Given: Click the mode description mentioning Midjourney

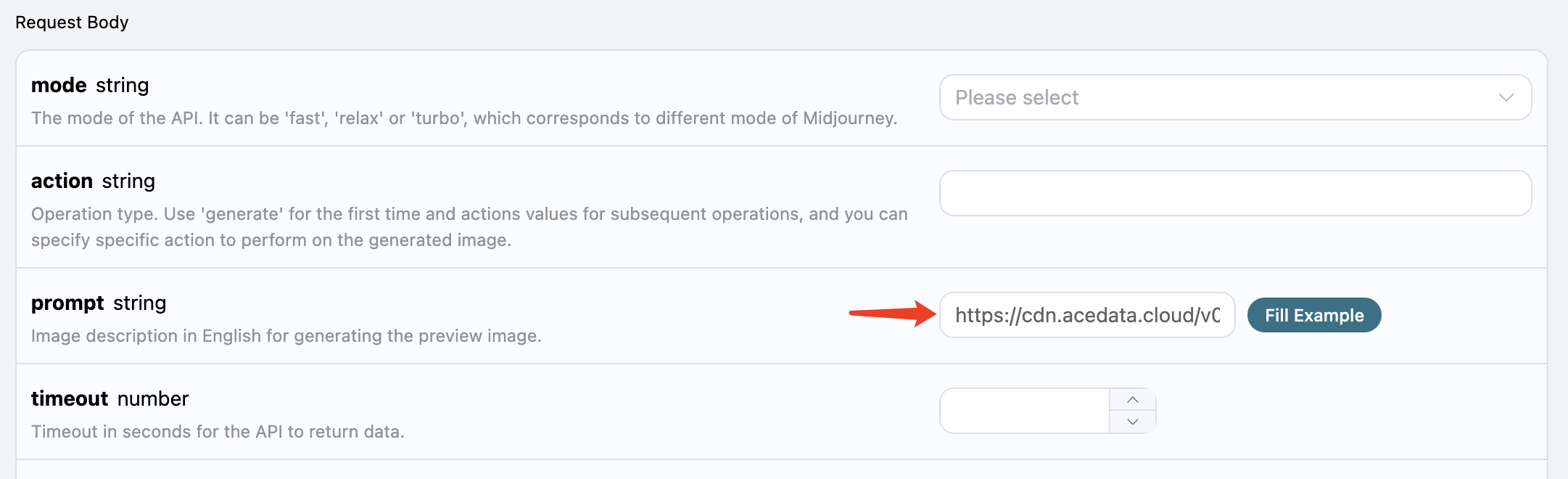Looking at the screenshot, I should (464, 118).
